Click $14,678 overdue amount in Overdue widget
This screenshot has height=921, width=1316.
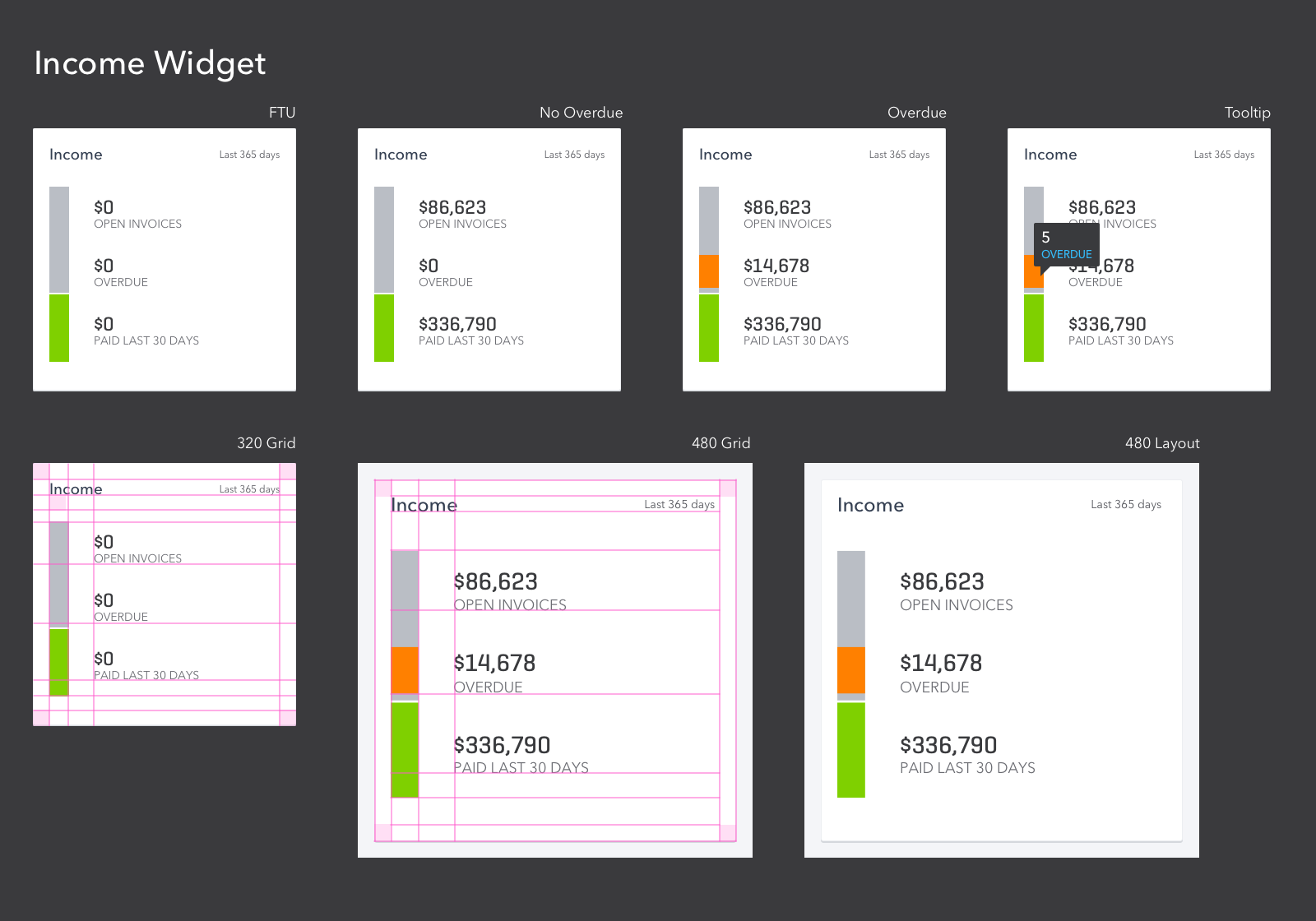coord(776,266)
